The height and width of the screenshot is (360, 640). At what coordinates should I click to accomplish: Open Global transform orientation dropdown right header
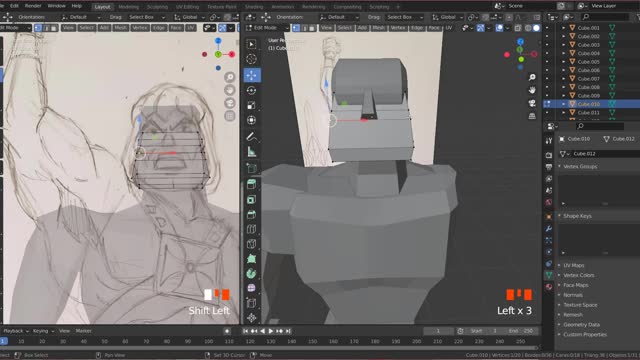point(448,17)
